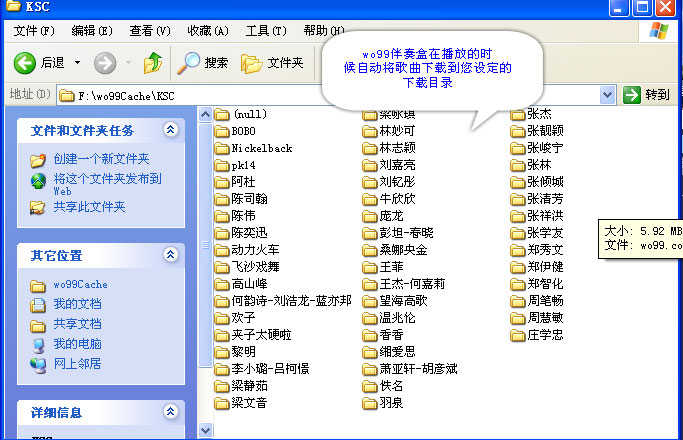Collapse the 文件和文件夹任务 panel
The width and height of the screenshot is (683, 440).
click(170, 129)
